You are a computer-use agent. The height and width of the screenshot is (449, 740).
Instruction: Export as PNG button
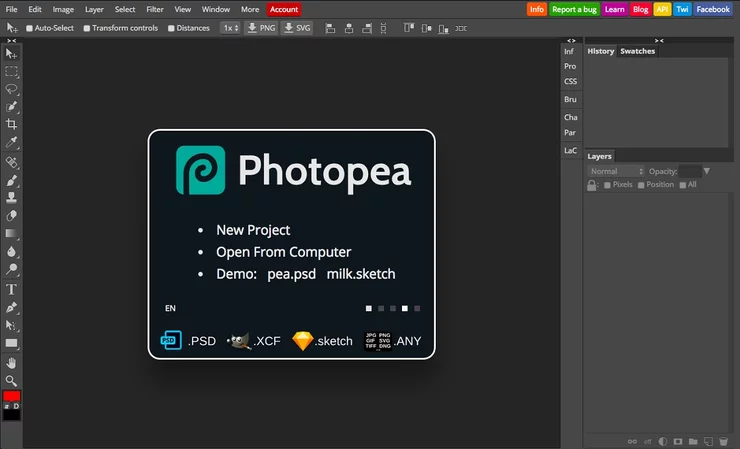coord(261,28)
